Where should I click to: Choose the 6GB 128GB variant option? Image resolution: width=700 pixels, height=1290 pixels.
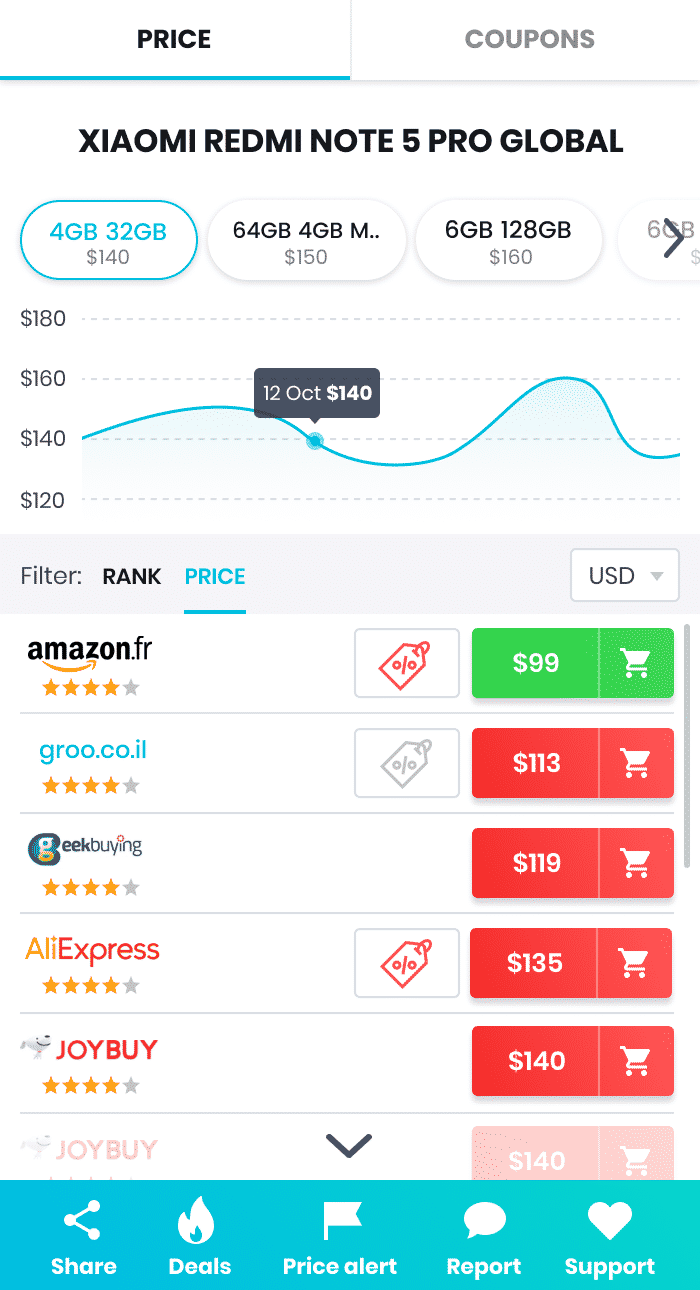(x=509, y=241)
